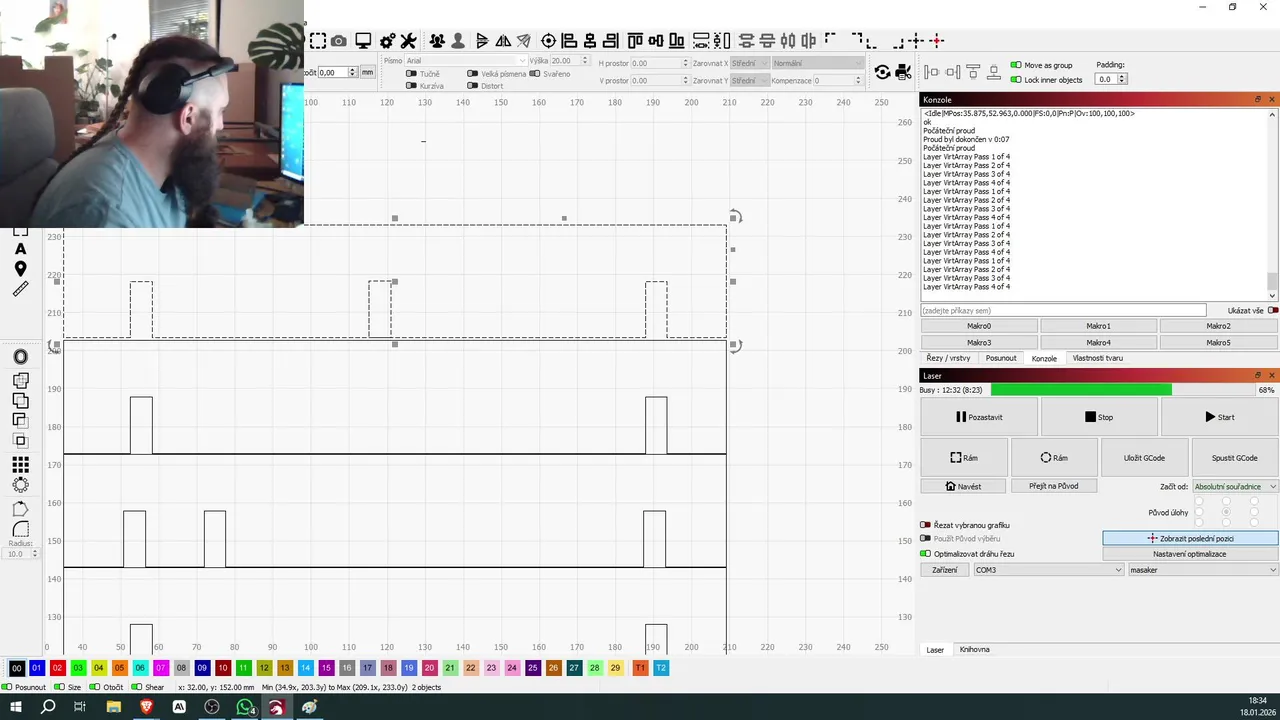Click the weld overlapping squares icon

(x=20, y=380)
